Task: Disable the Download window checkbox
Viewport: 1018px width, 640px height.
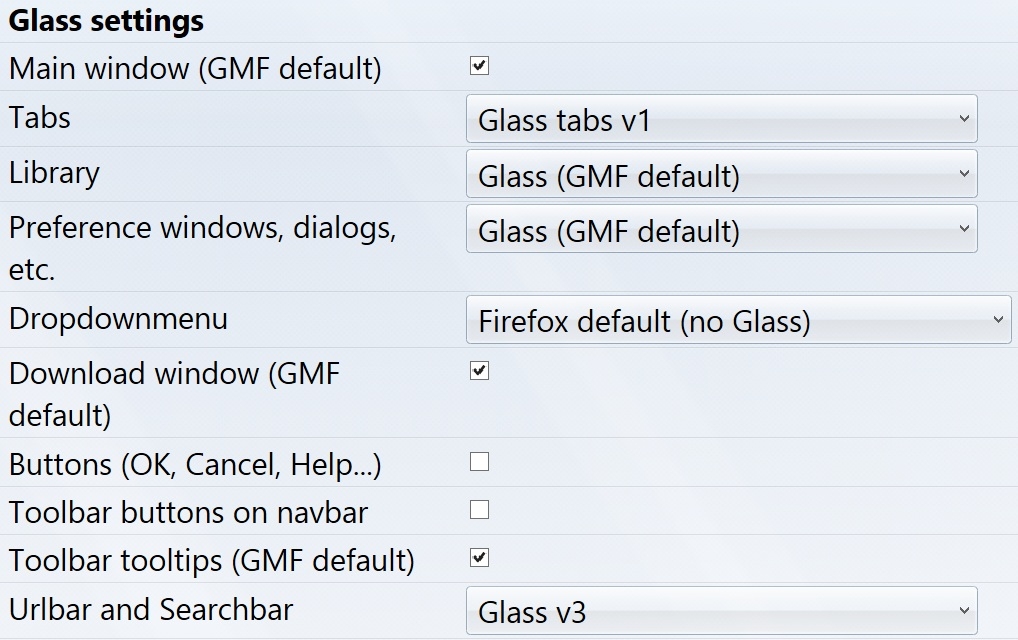Action: (480, 372)
